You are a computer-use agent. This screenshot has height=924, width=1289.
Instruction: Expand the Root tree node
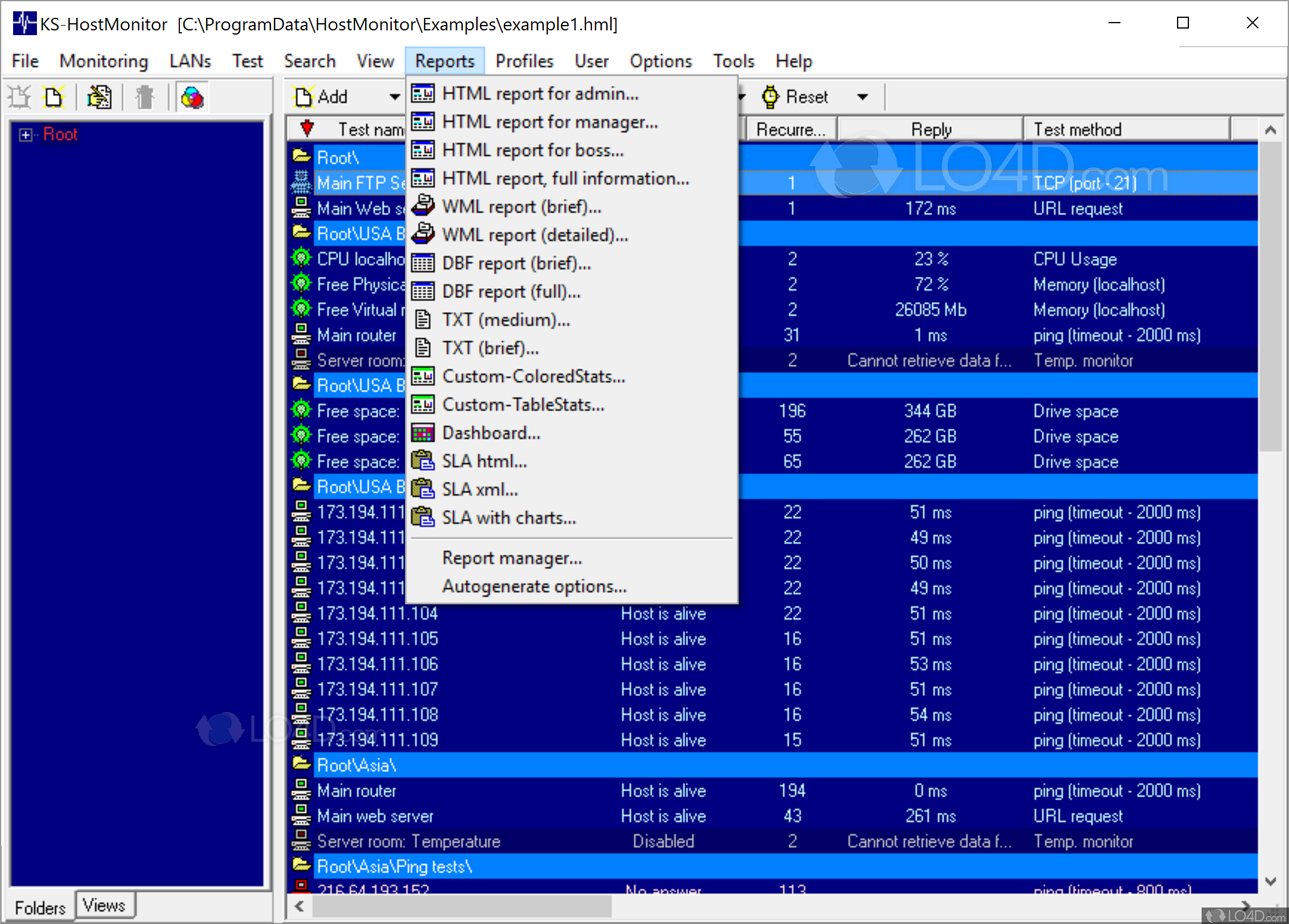coord(25,135)
